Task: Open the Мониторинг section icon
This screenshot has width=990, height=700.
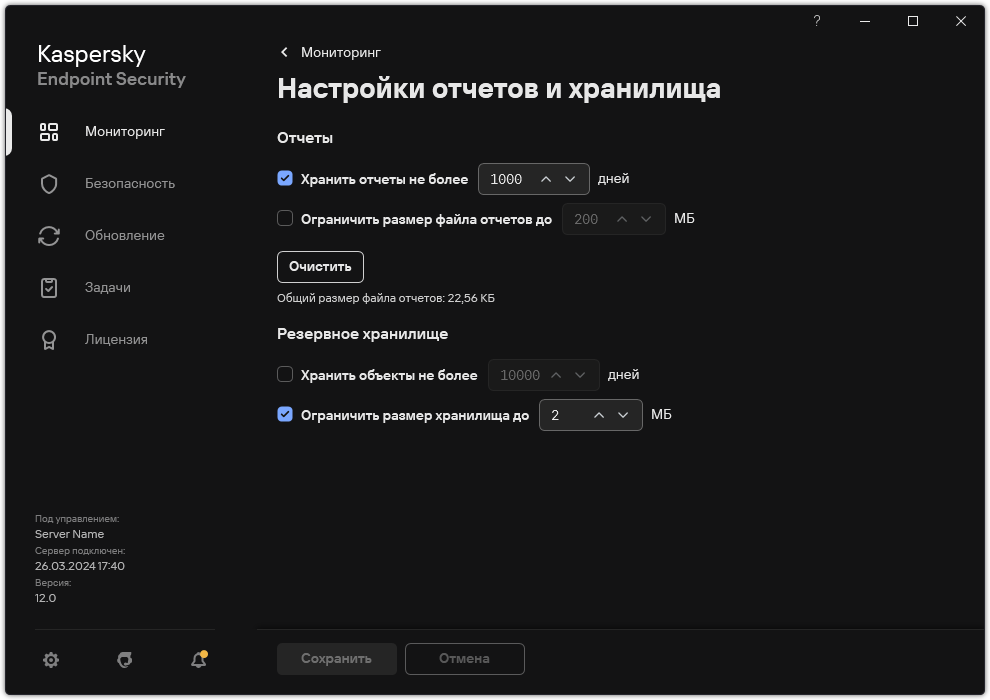Action: point(48,131)
